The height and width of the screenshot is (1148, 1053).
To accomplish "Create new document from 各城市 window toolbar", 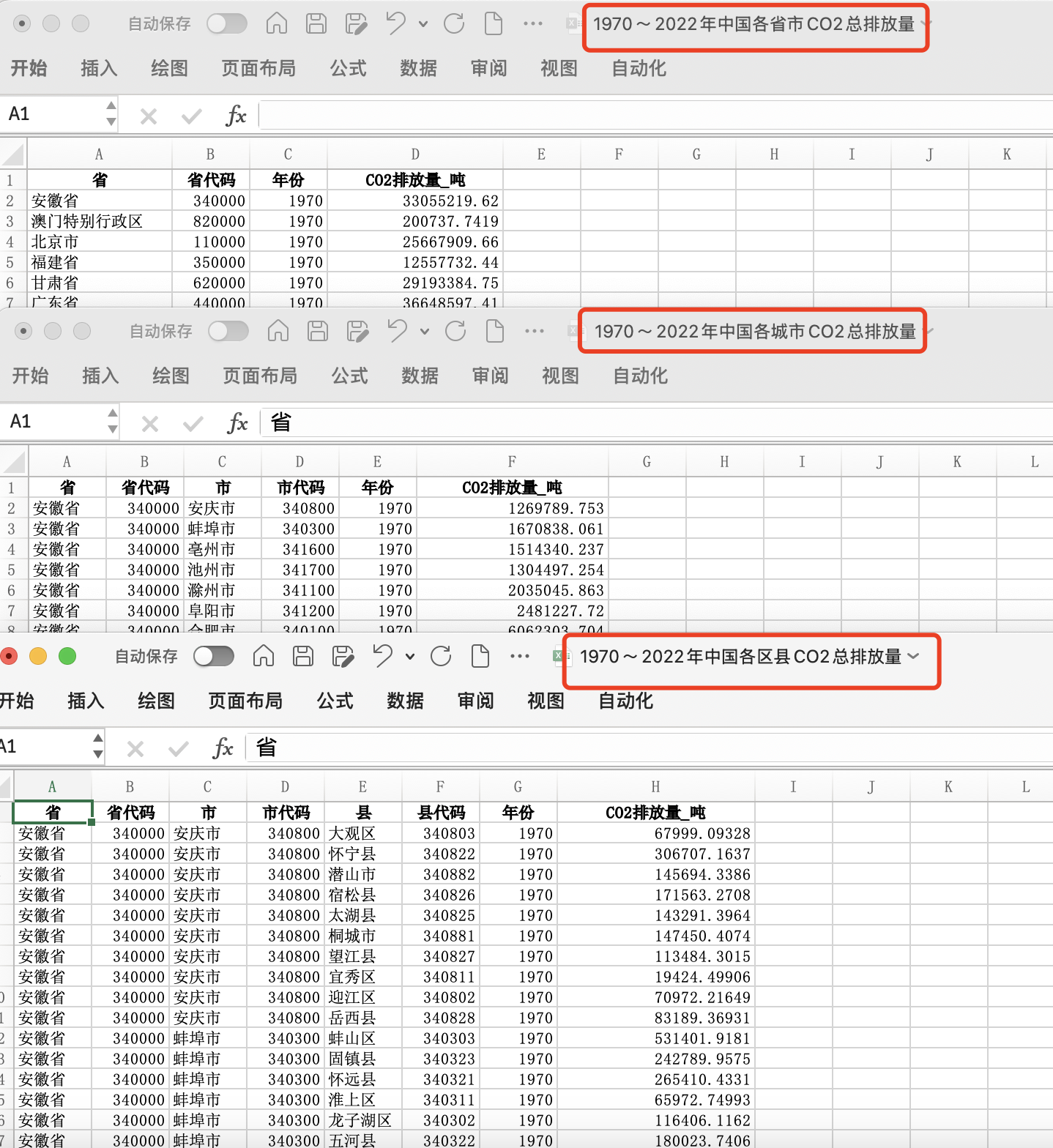I will click(495, 332).
